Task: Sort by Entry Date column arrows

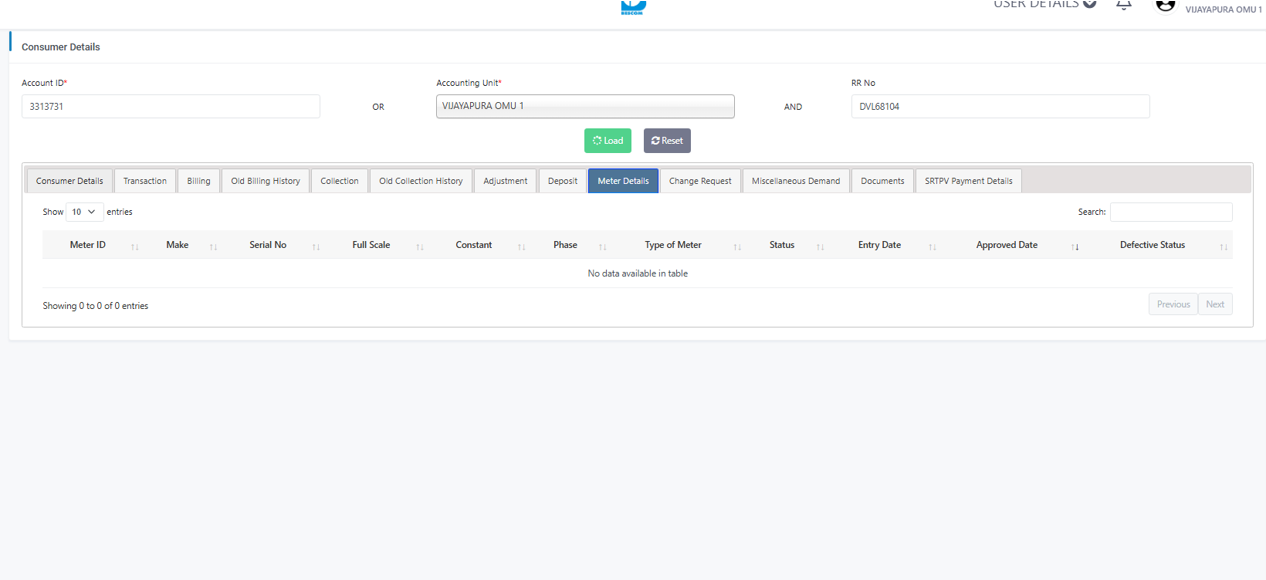Action: [x=932, y=246]
